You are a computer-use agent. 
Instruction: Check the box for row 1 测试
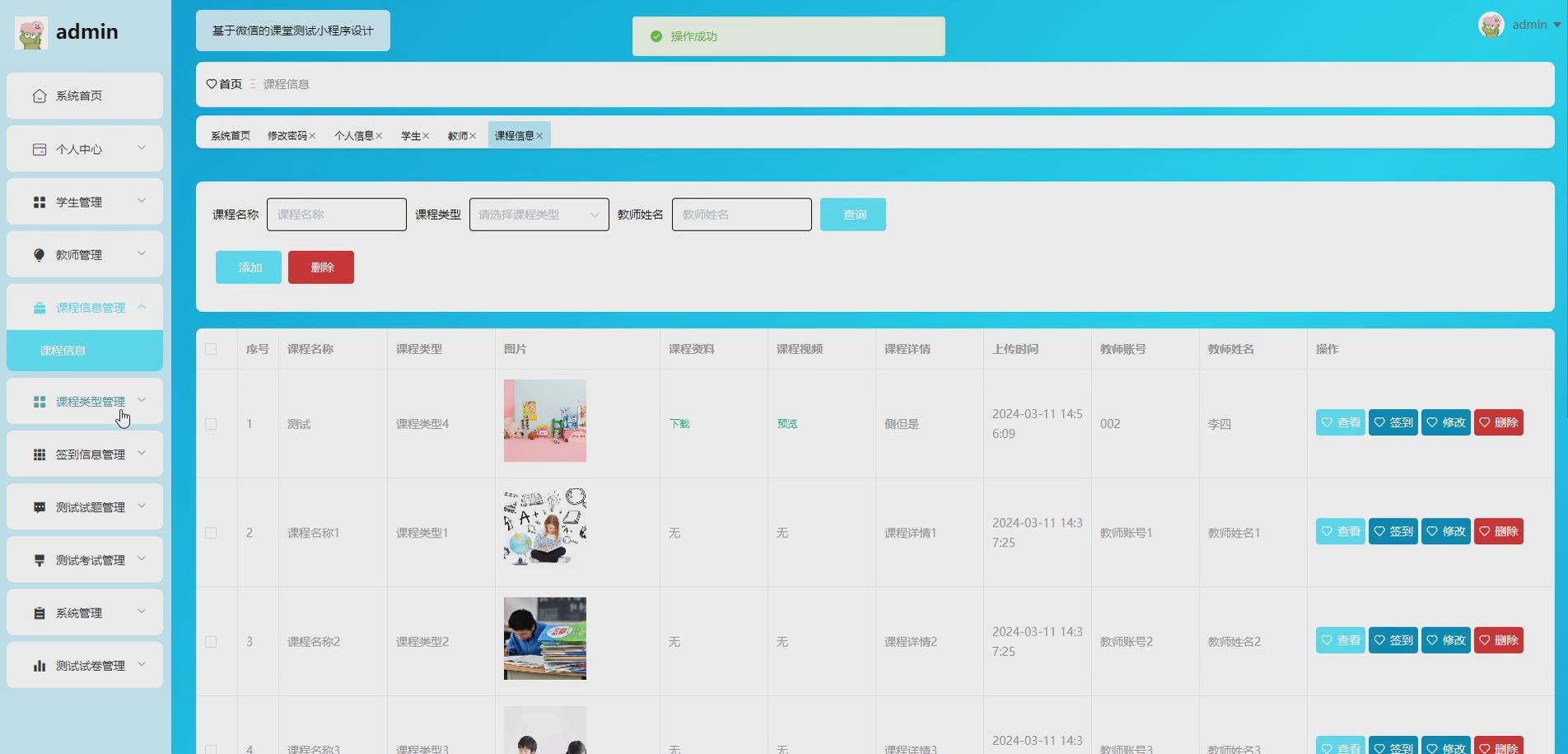click(x=211, y=424)
